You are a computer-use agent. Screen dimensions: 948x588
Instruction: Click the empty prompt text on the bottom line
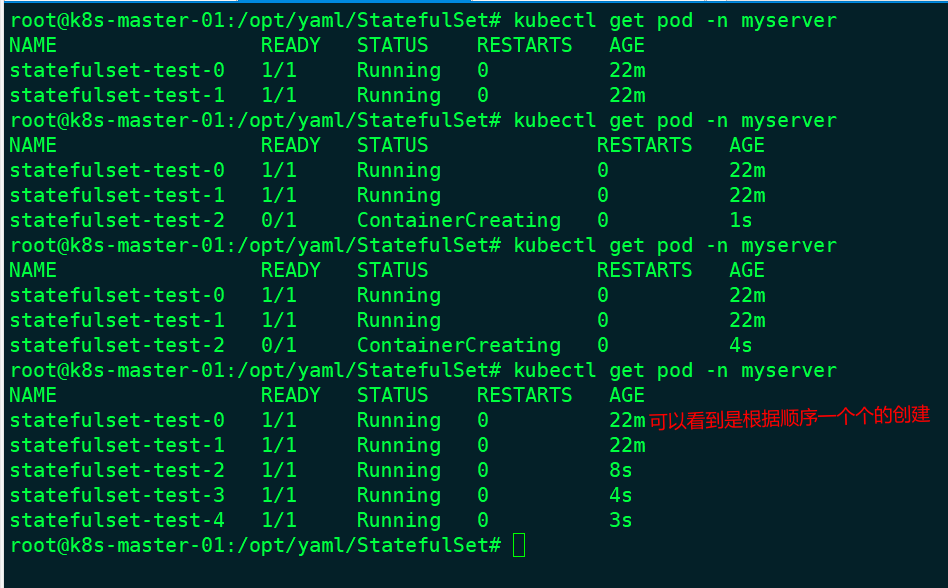pos(254,545)
